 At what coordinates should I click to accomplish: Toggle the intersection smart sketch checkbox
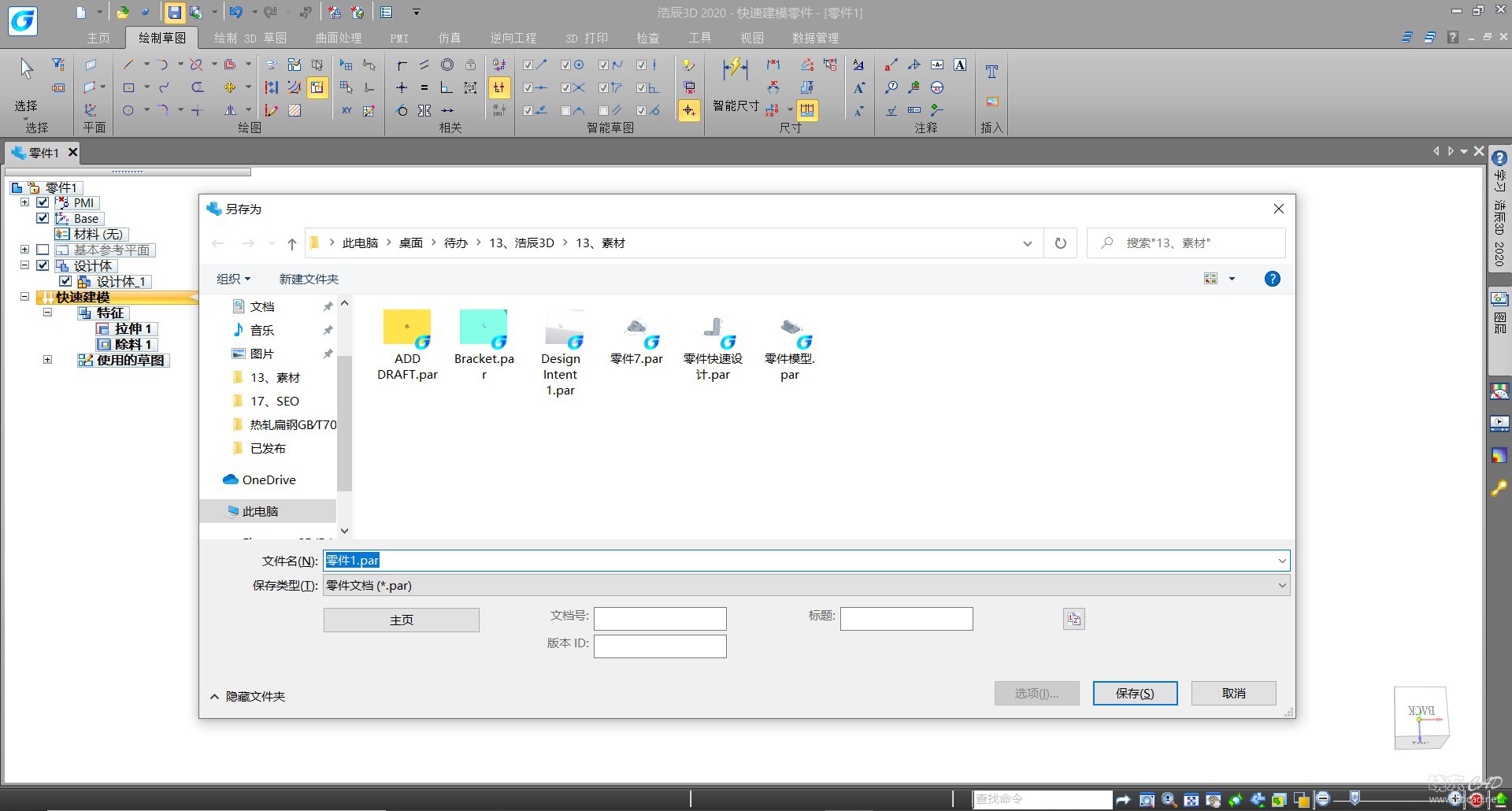[x=566, y=87]
